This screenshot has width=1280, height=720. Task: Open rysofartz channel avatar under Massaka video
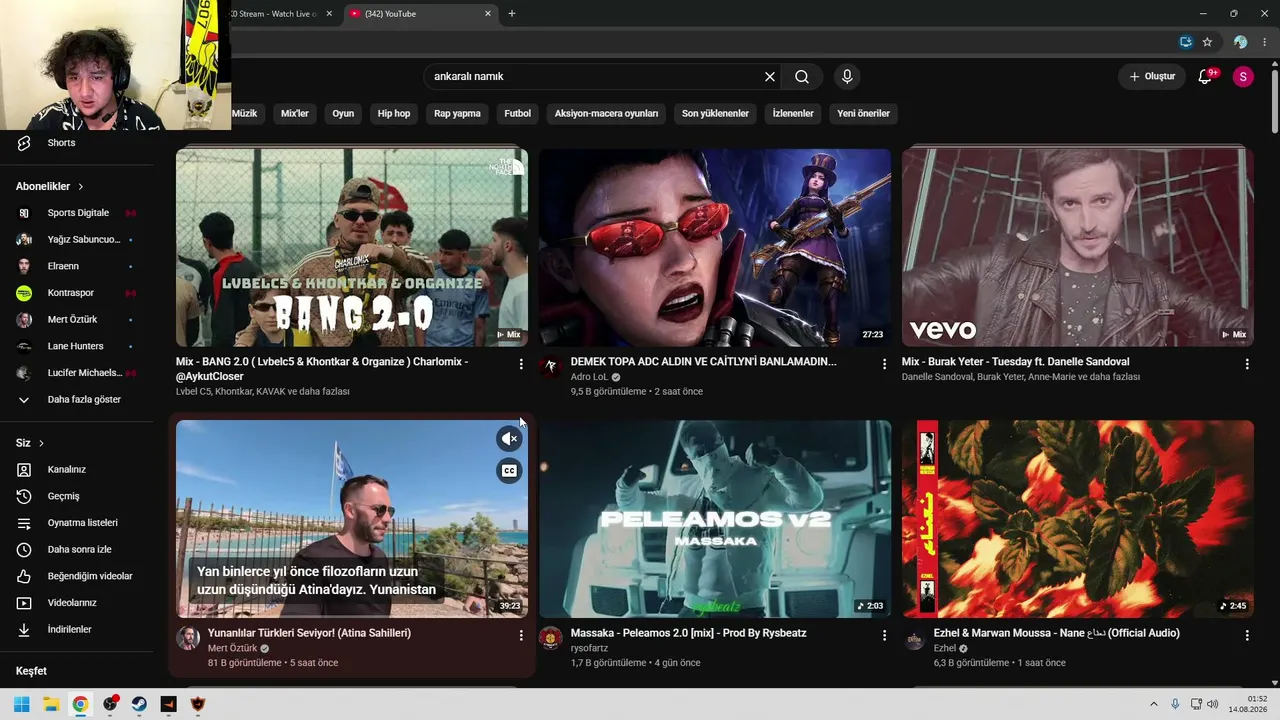pyautogui.click(x=551, y=639)
